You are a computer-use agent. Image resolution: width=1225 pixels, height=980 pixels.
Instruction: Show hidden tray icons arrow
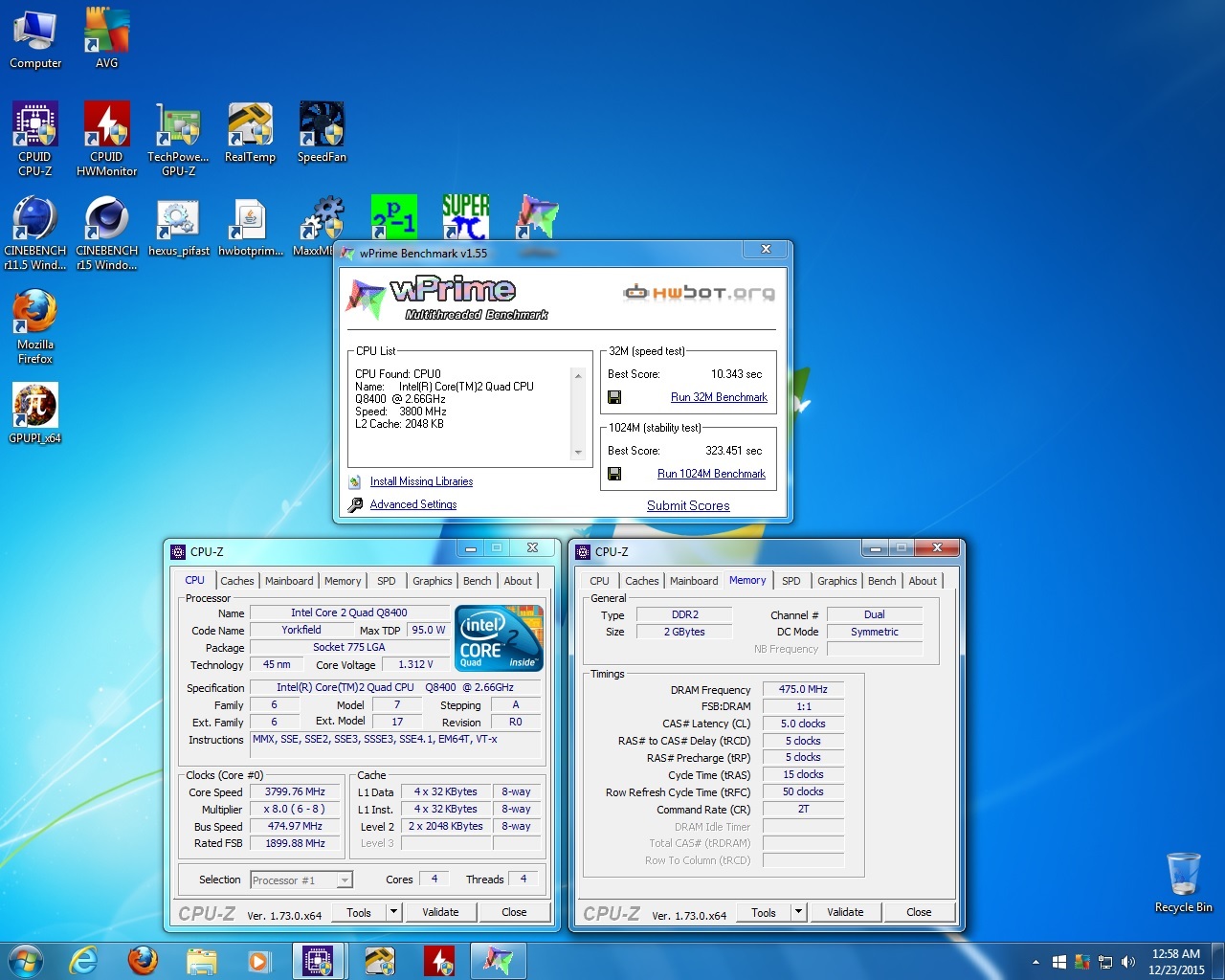click(1036, 962)
